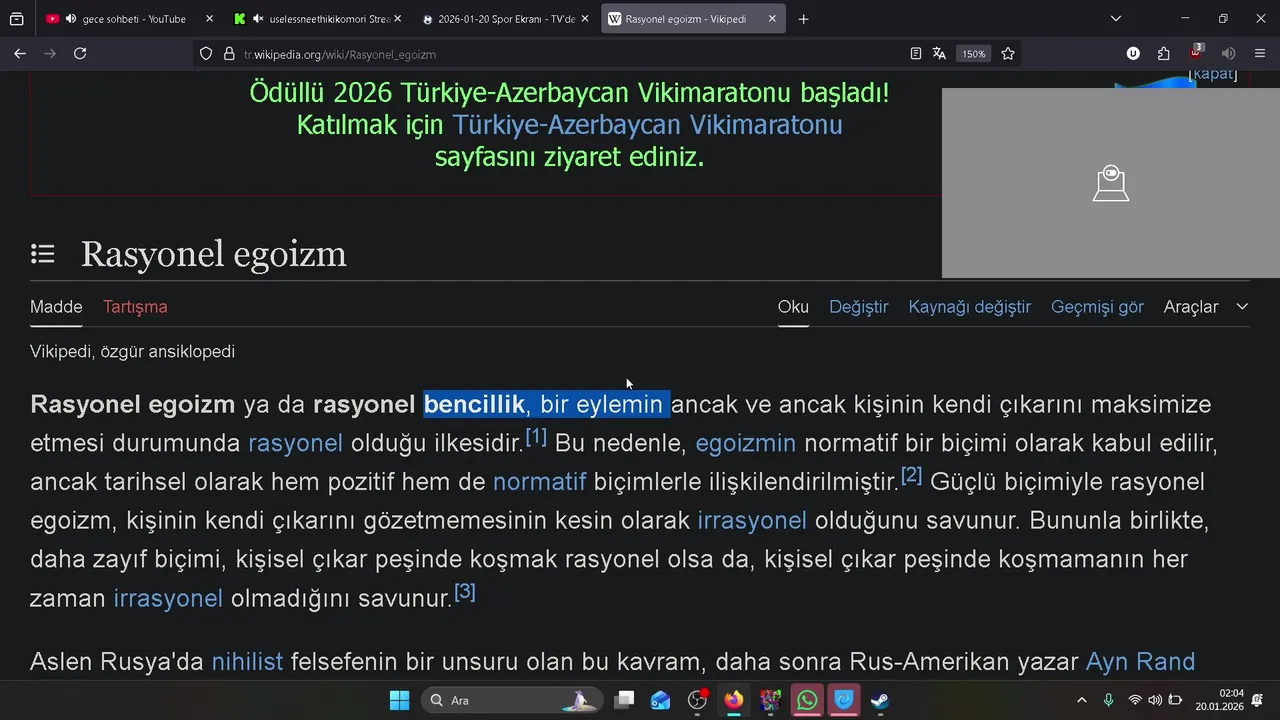
Task: Open Kaynağı değiştir source editor
Action: [x=970, y=307]
